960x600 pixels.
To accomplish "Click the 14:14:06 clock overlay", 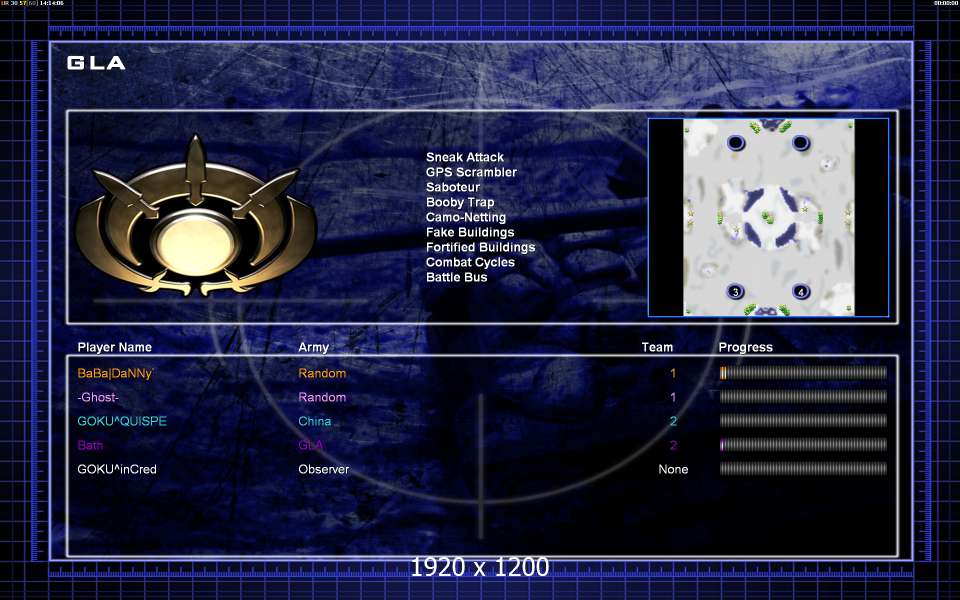I will coord(51,3).
